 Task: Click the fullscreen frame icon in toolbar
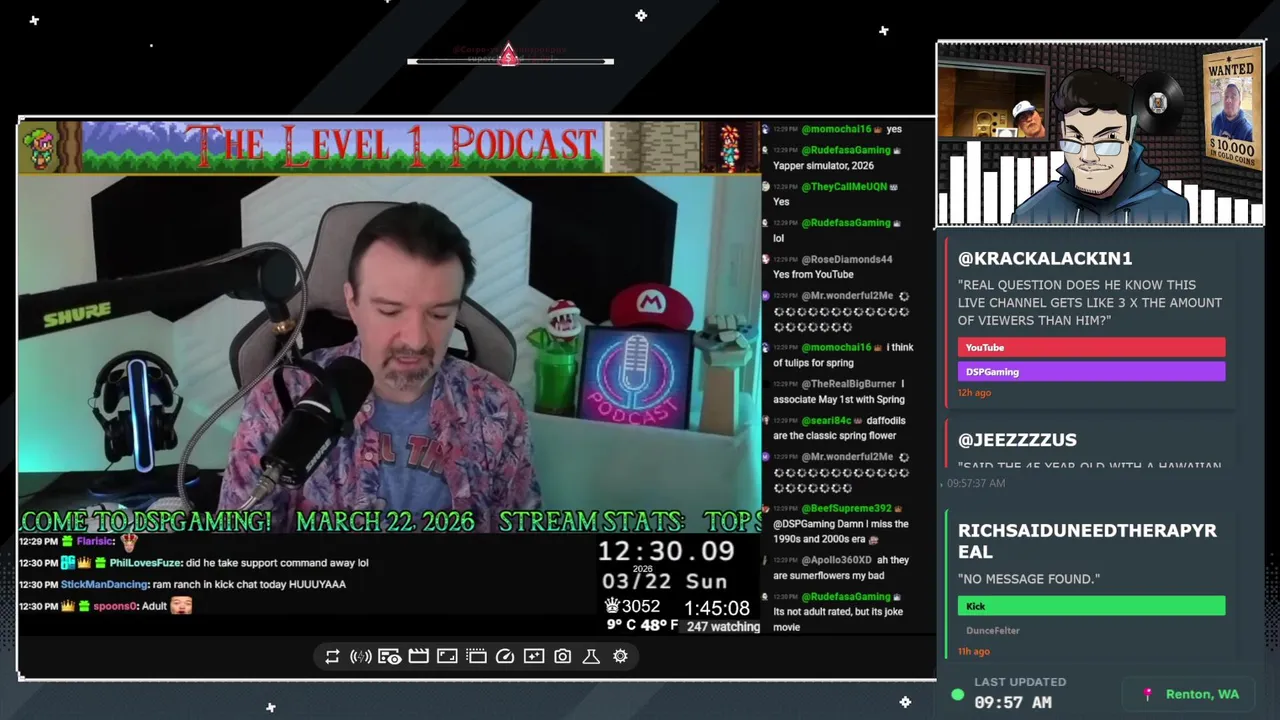pos(447,656)
